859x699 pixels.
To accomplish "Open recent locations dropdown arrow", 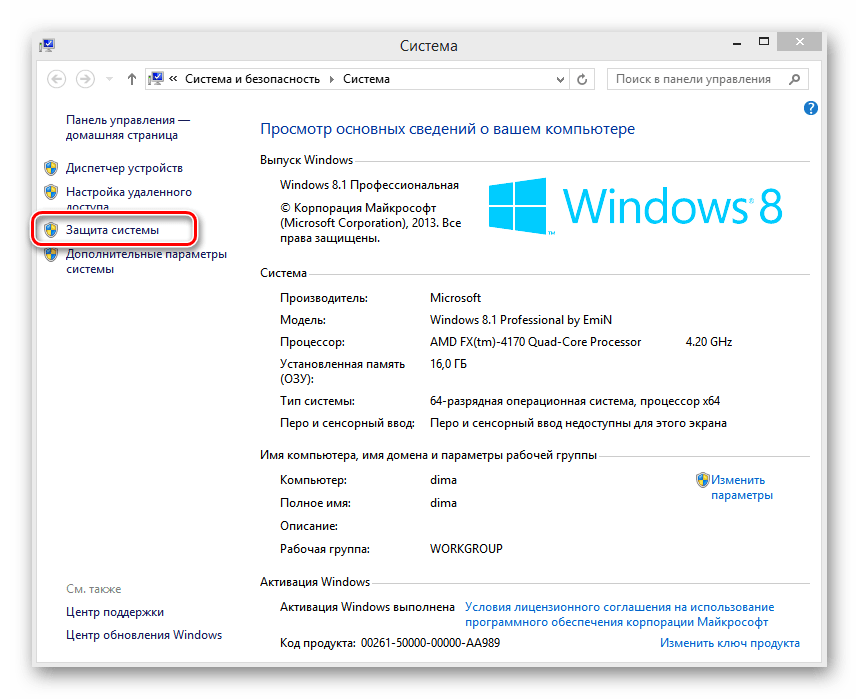I will [x=110, y=79].
